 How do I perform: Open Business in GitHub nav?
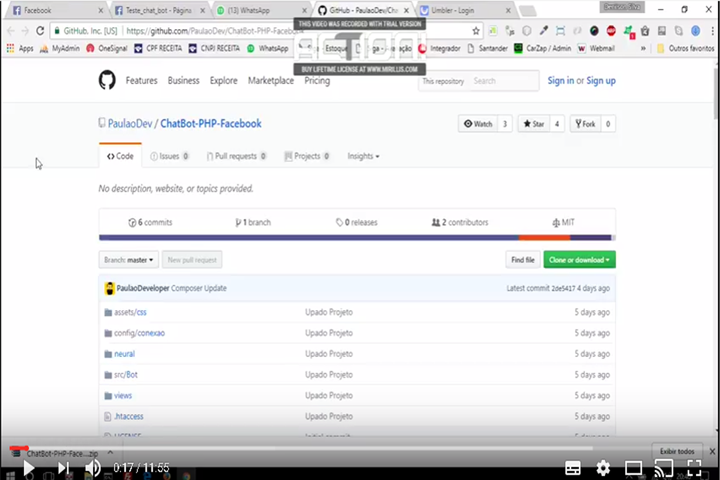point(183,80)
